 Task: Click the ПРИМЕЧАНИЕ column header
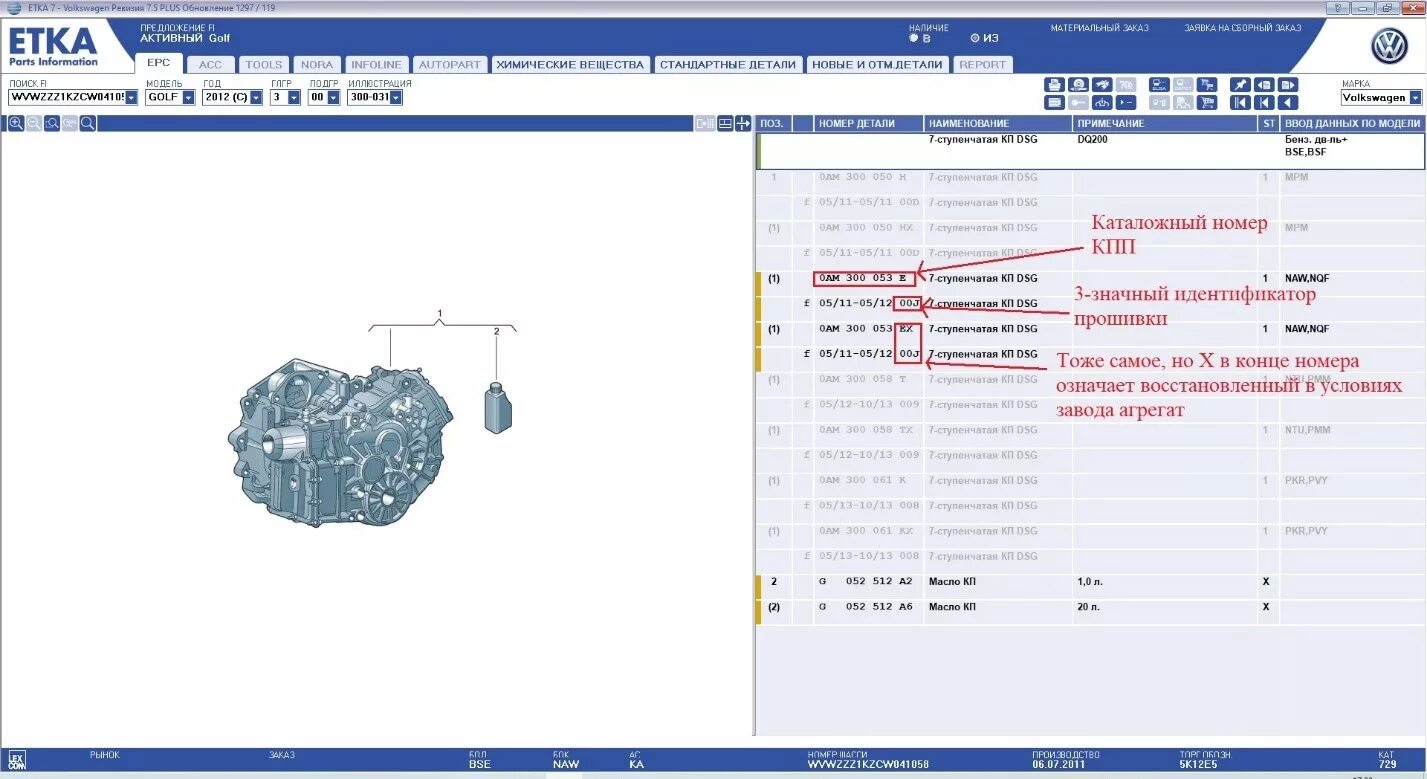[1166, 123]
